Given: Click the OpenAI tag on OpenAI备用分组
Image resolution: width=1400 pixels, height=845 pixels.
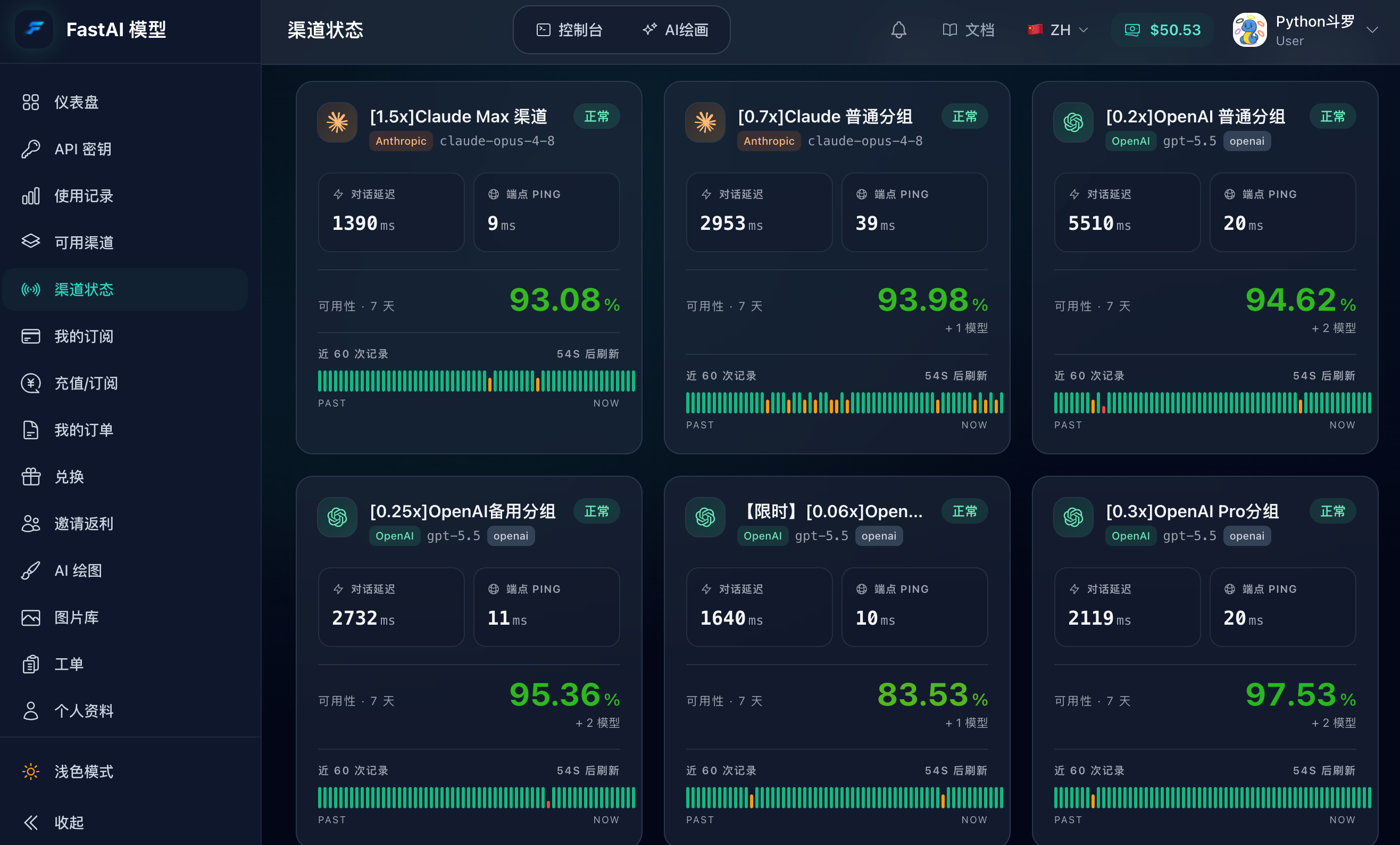Looking at the screenshot, I should click(395, 536).
